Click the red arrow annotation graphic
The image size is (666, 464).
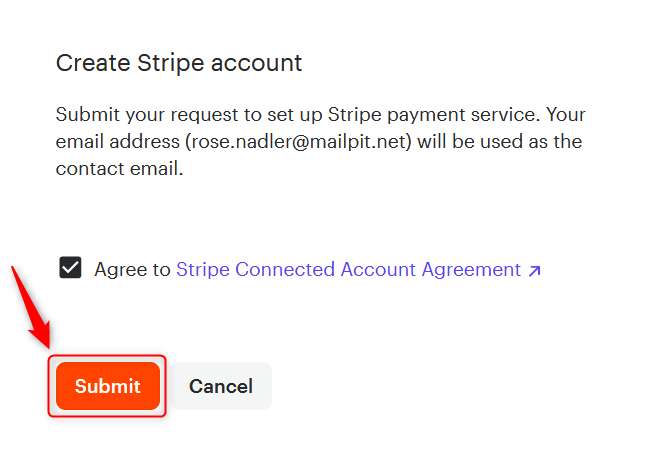tap(31, 307)
